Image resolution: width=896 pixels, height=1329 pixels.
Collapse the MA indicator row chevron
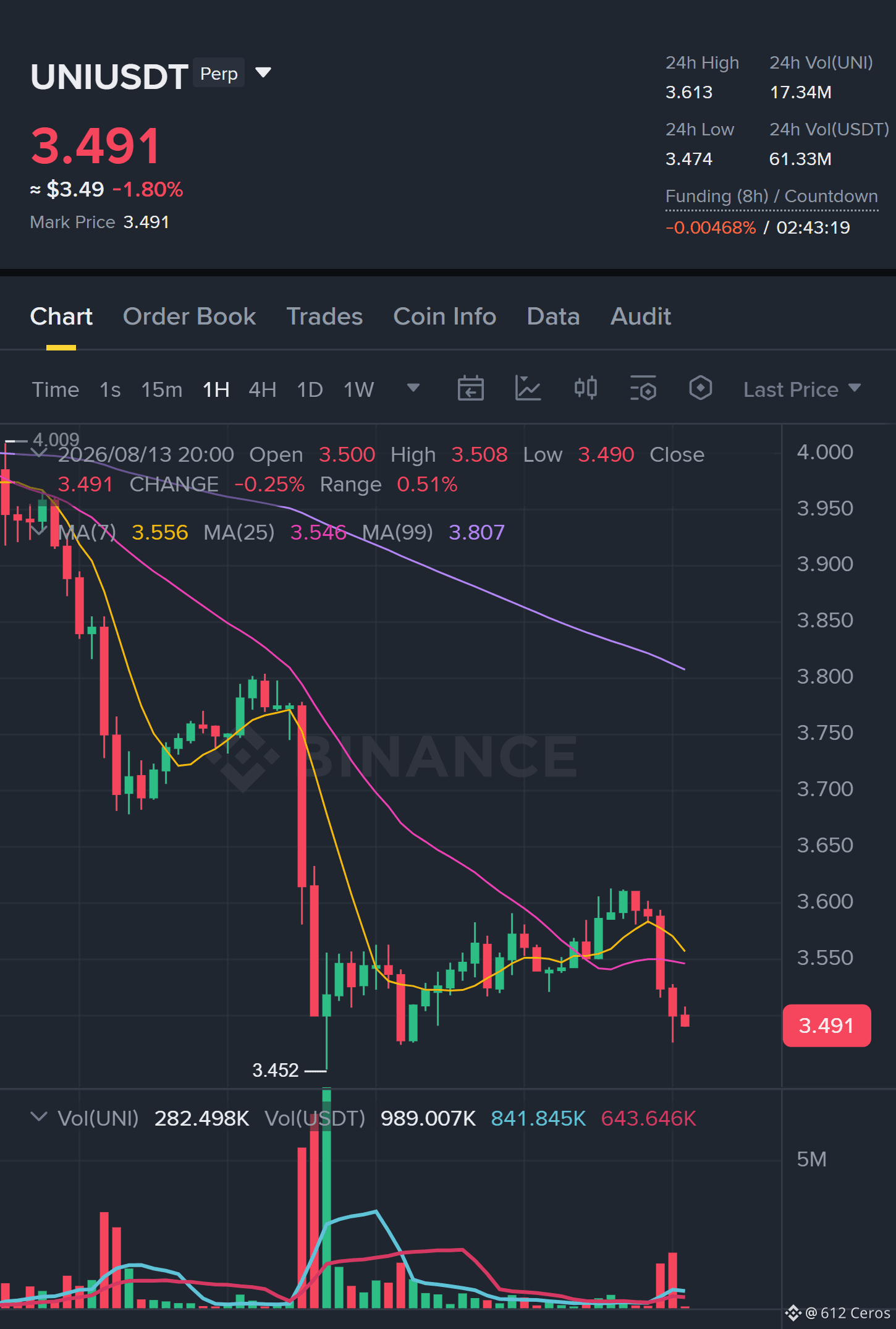[x=38, y=531]
